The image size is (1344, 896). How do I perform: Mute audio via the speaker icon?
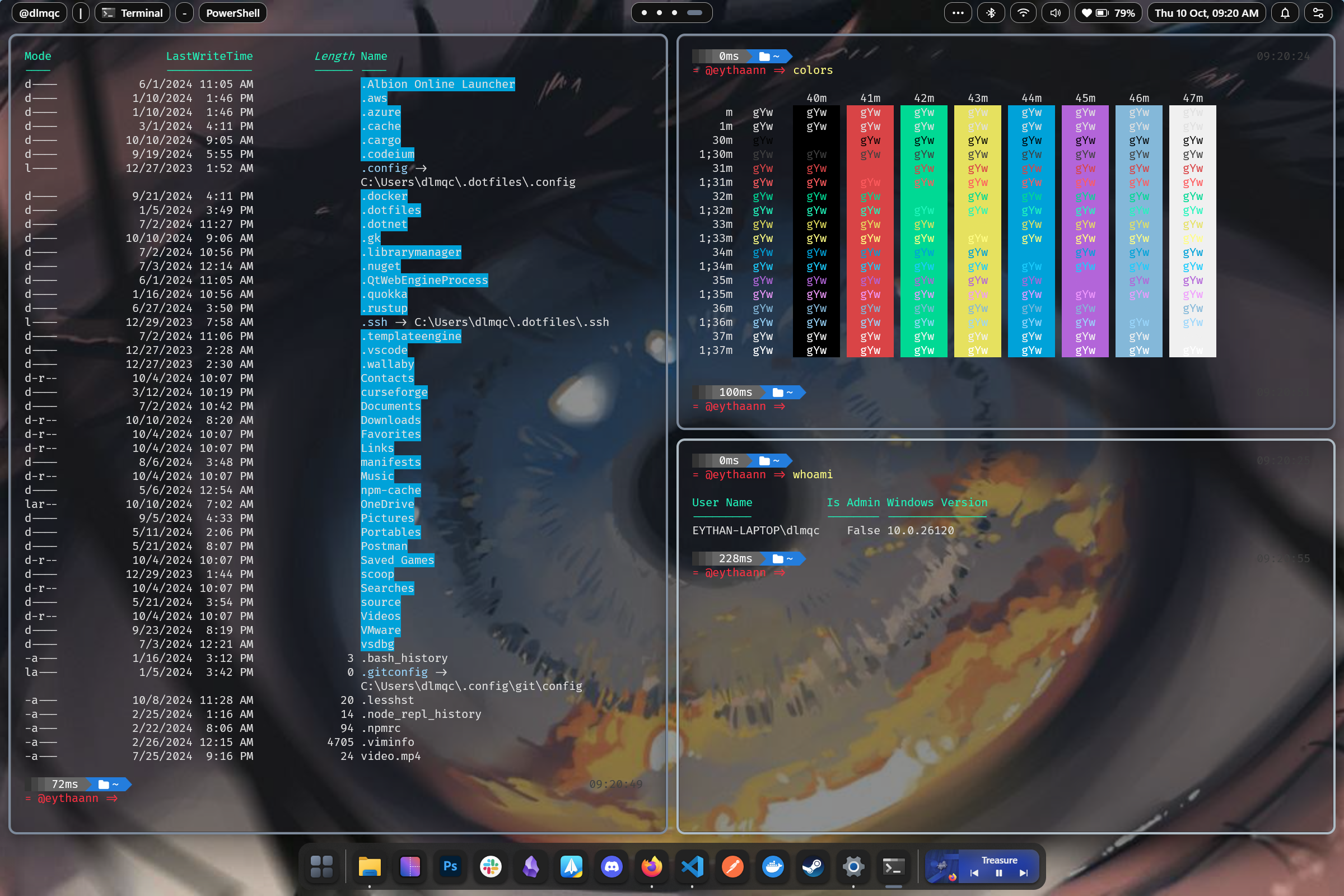coord(1055,12)
